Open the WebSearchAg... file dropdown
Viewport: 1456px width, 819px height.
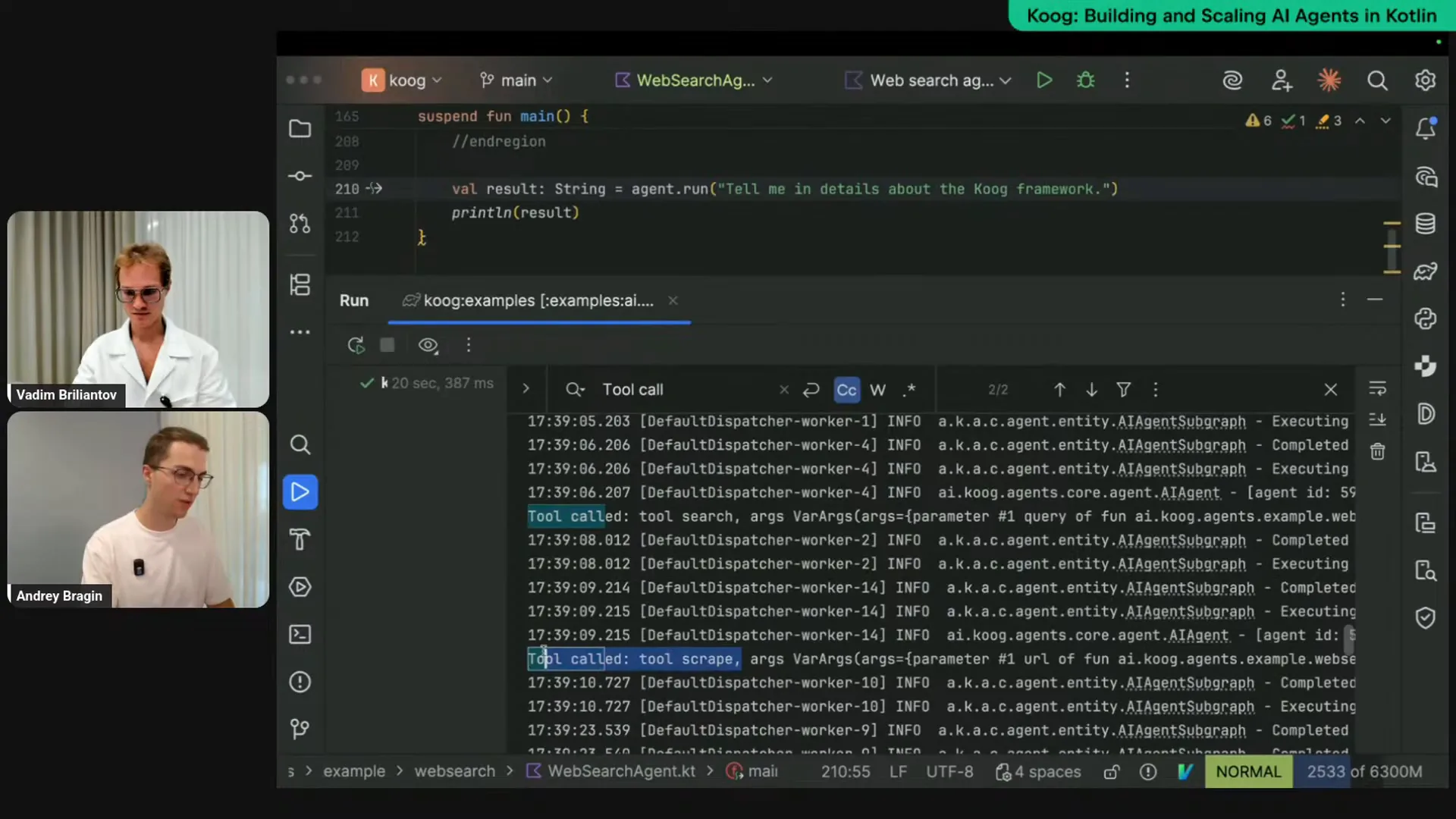pos(694,80)
